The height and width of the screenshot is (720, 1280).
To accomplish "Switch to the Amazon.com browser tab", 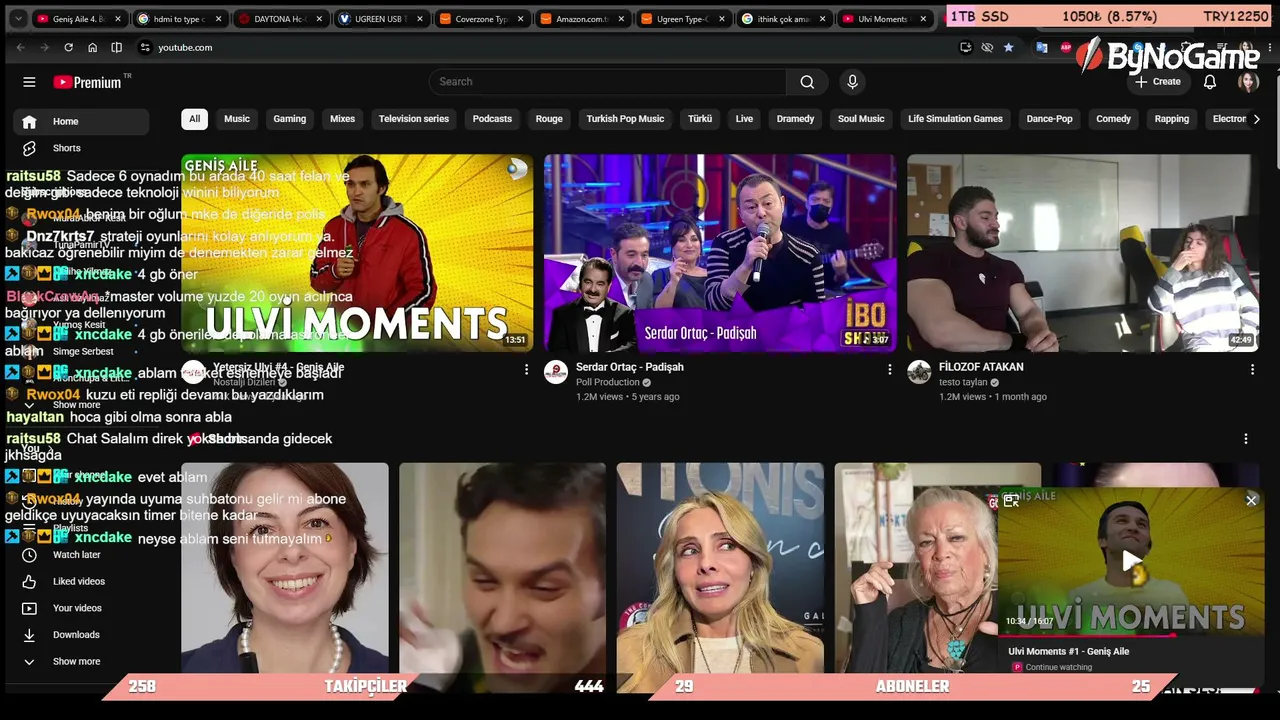I will pyautogui.click(x=582, y=19).
